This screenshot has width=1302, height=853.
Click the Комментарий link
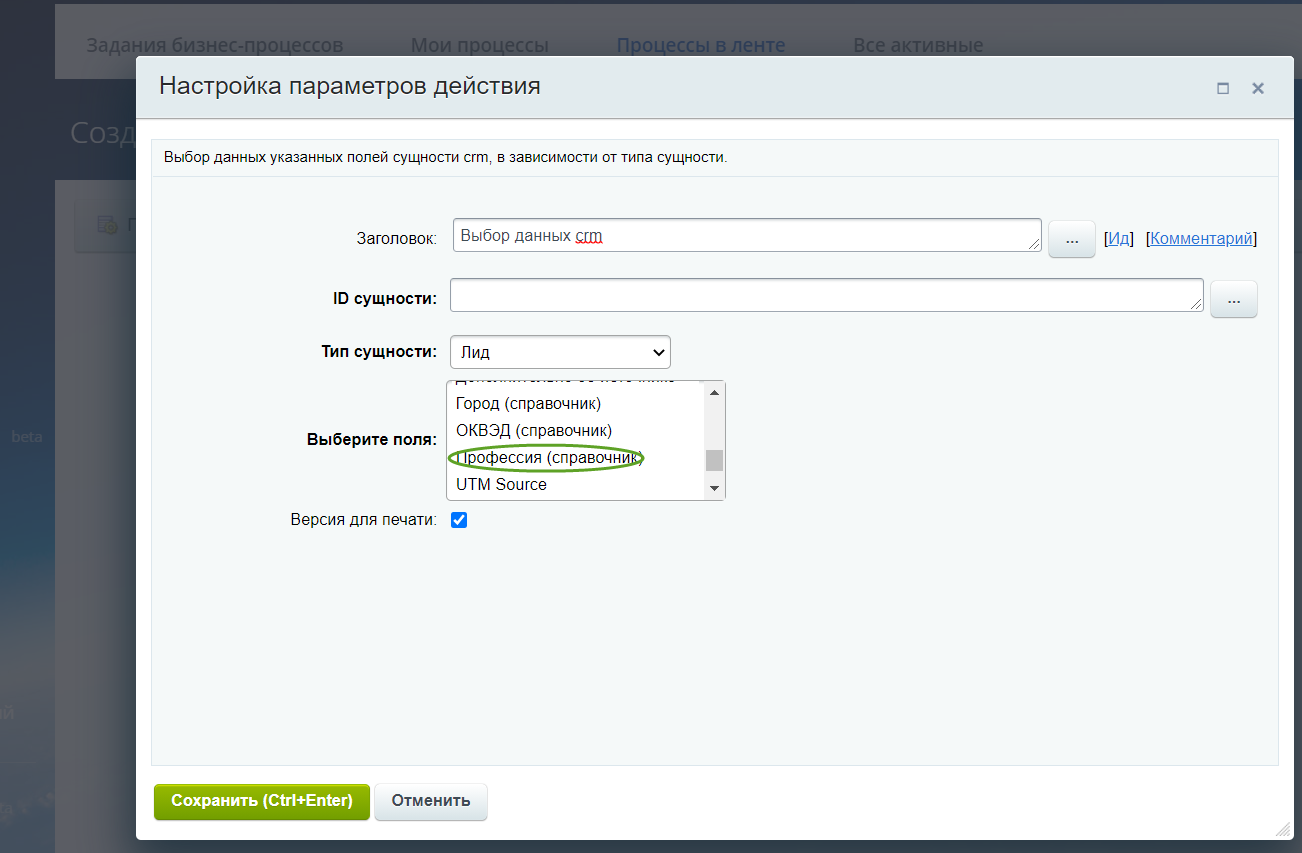click(1201, 238)
